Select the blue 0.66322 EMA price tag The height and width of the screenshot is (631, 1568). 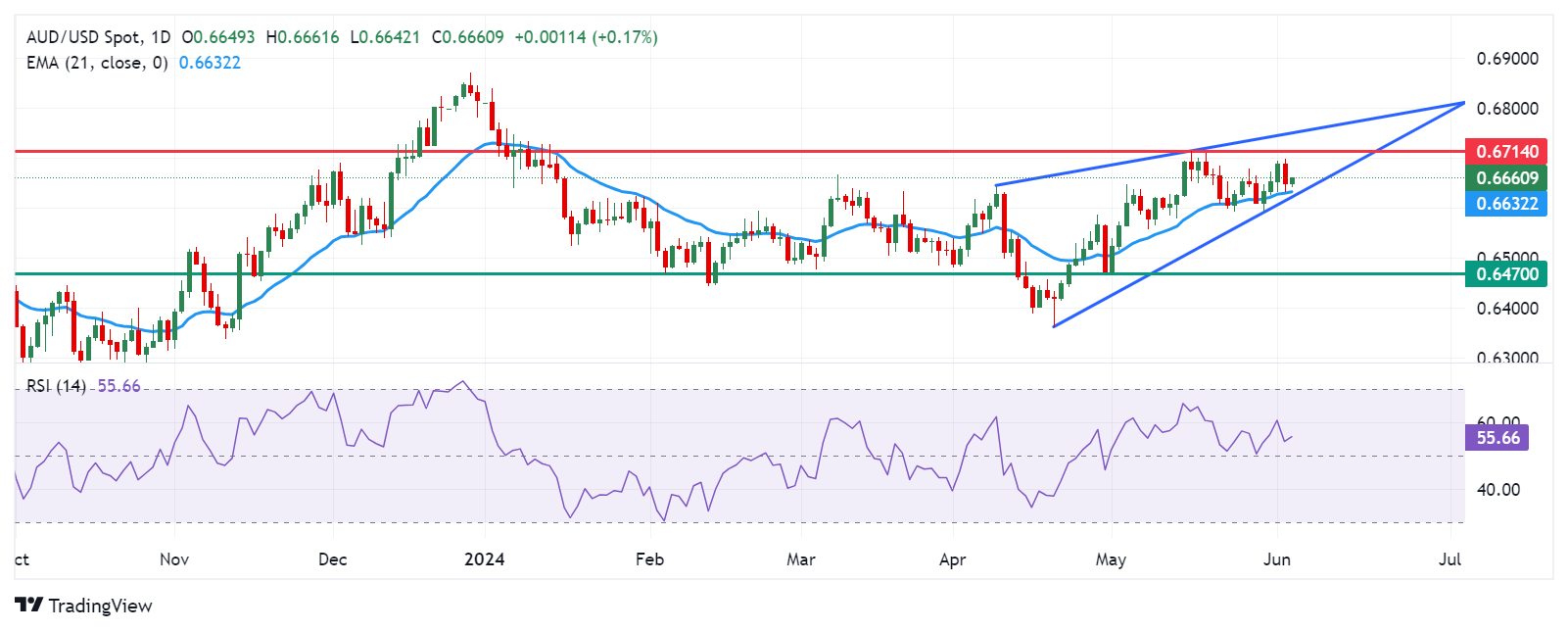pos(1506,204)
